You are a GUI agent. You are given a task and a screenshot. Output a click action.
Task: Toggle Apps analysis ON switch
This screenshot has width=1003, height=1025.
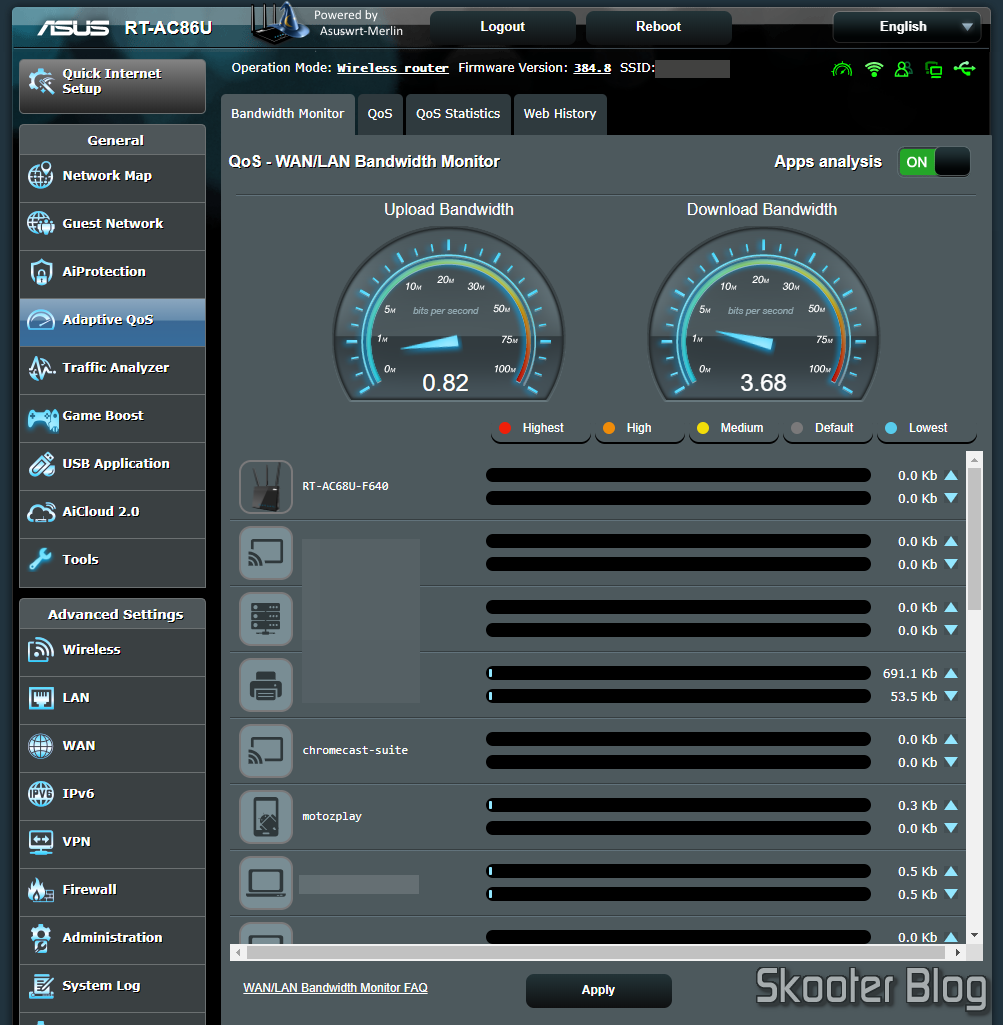point(934,162)
